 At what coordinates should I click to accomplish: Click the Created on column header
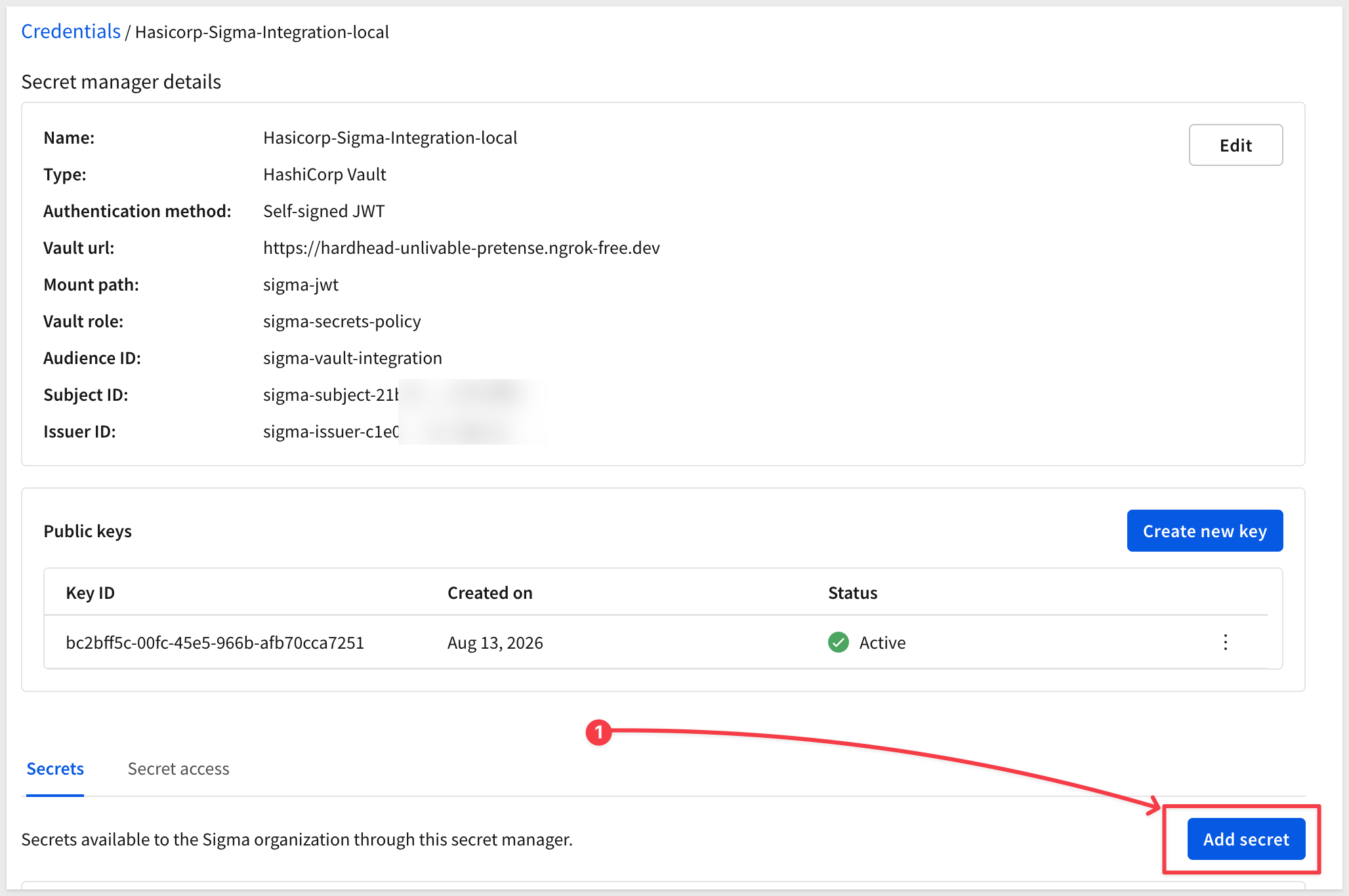(x=490, y=592)
